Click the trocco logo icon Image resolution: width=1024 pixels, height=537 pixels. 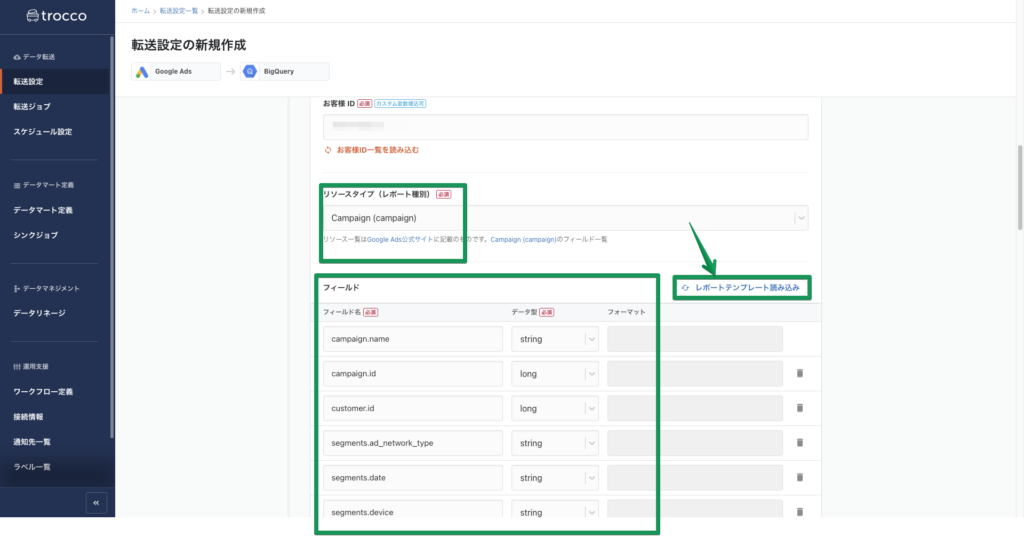(19, 16)
